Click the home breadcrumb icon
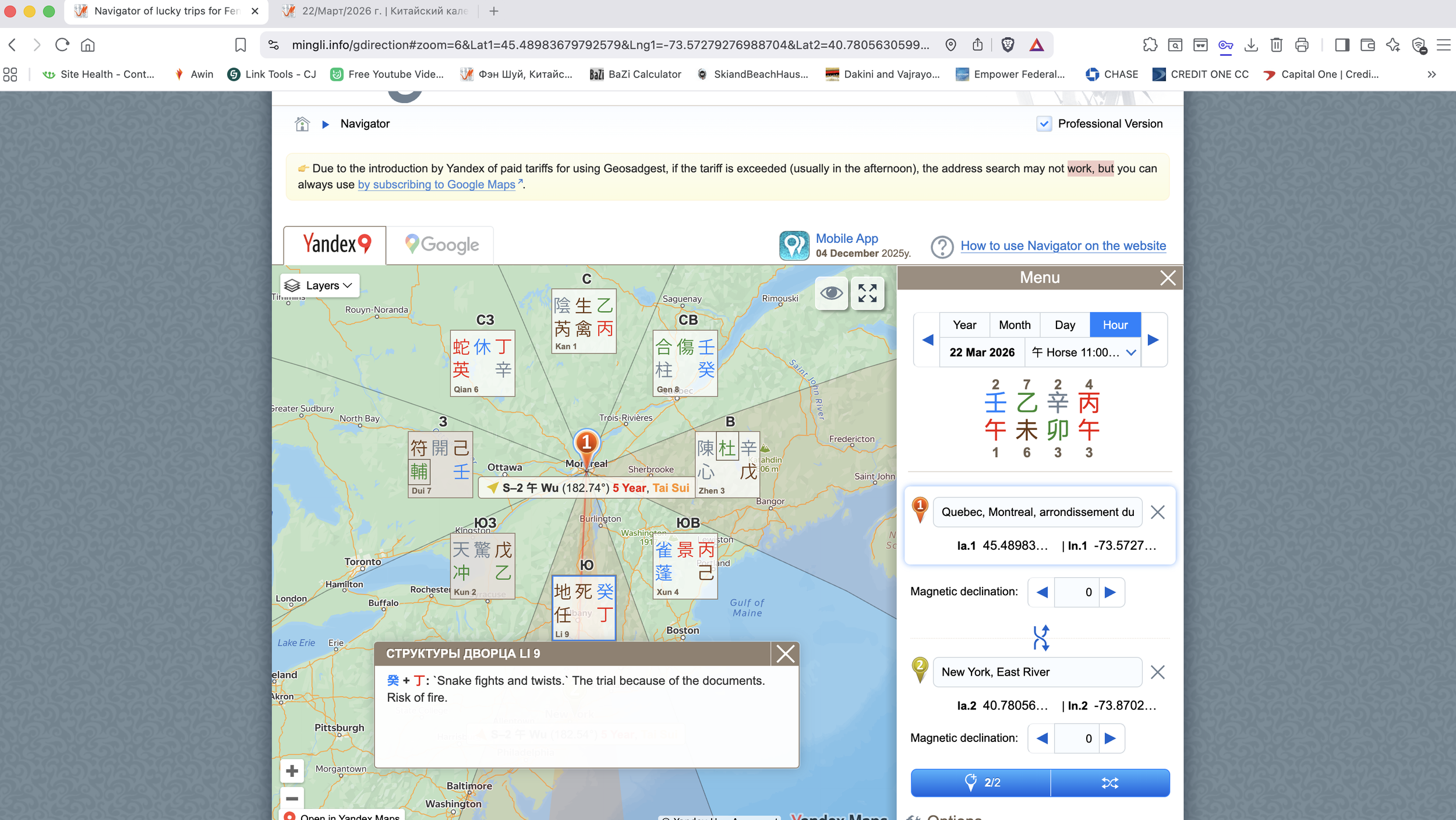 pos(302,124)
